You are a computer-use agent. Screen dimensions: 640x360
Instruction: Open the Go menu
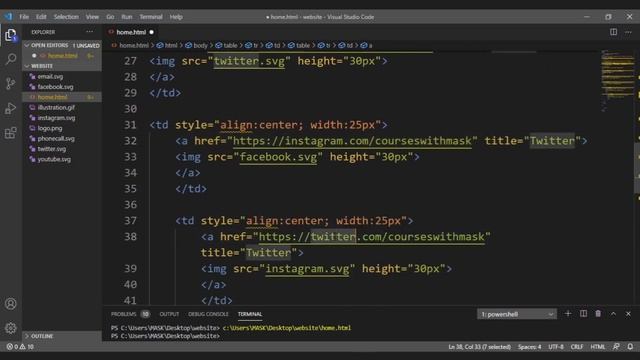pyautogui.click(x=110, y=17)
